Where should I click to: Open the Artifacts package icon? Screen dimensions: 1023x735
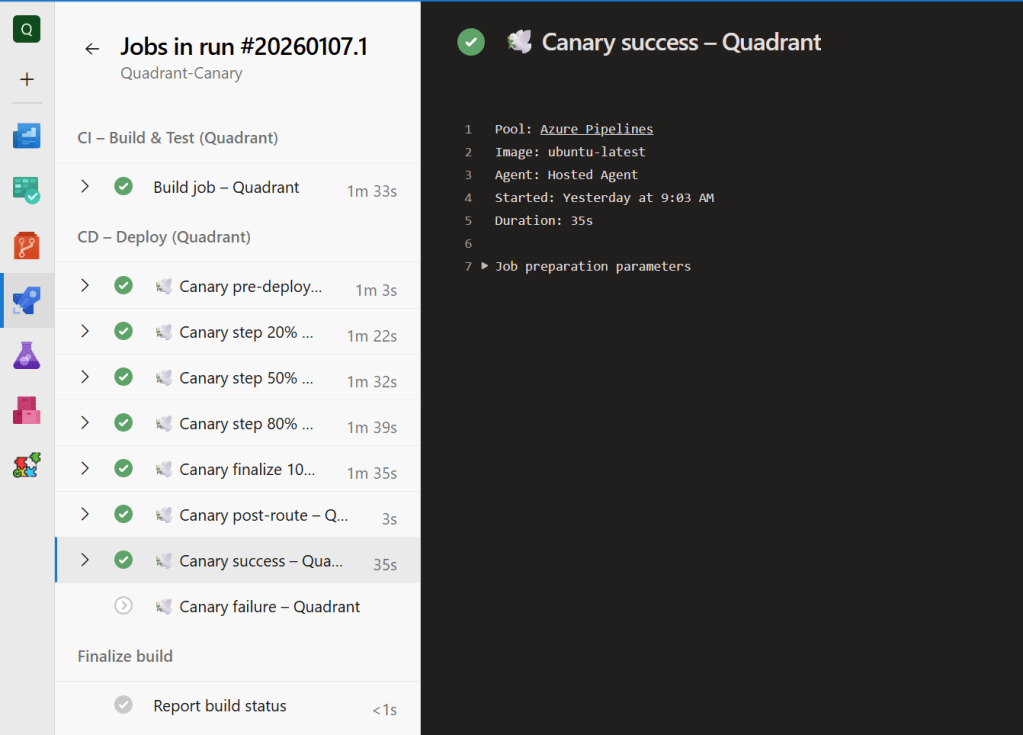coord(27,410)
